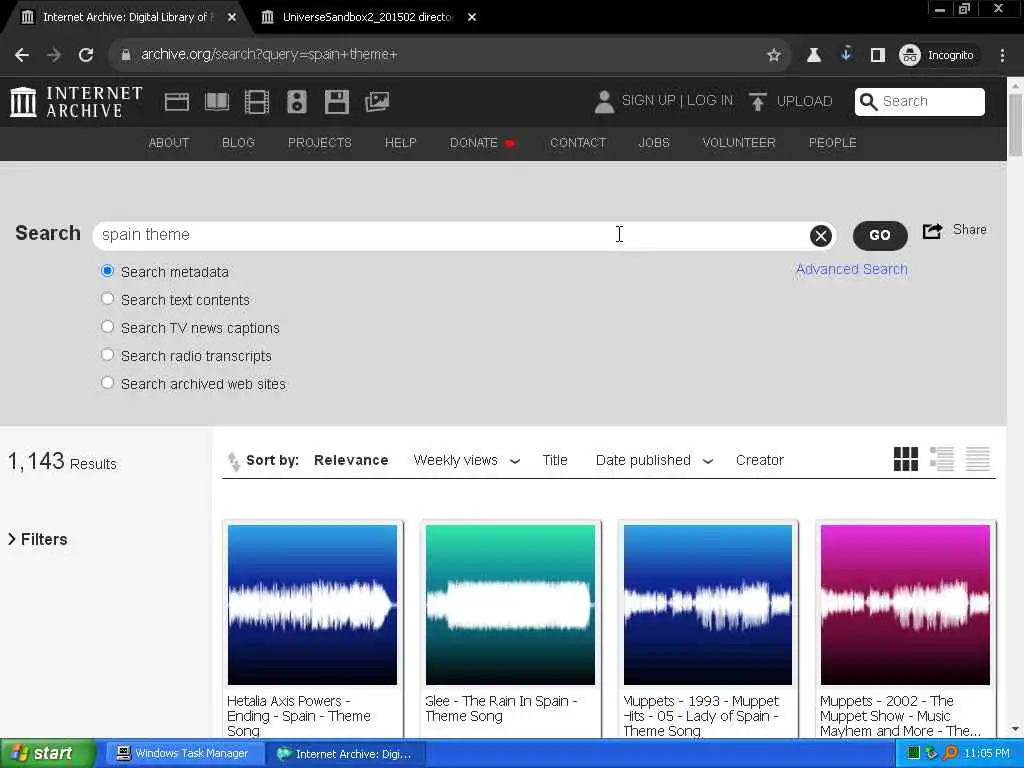Open the VOLUNTEER menu item
1024x768 pixels.
pyautogui.click(x=739, y=142)
